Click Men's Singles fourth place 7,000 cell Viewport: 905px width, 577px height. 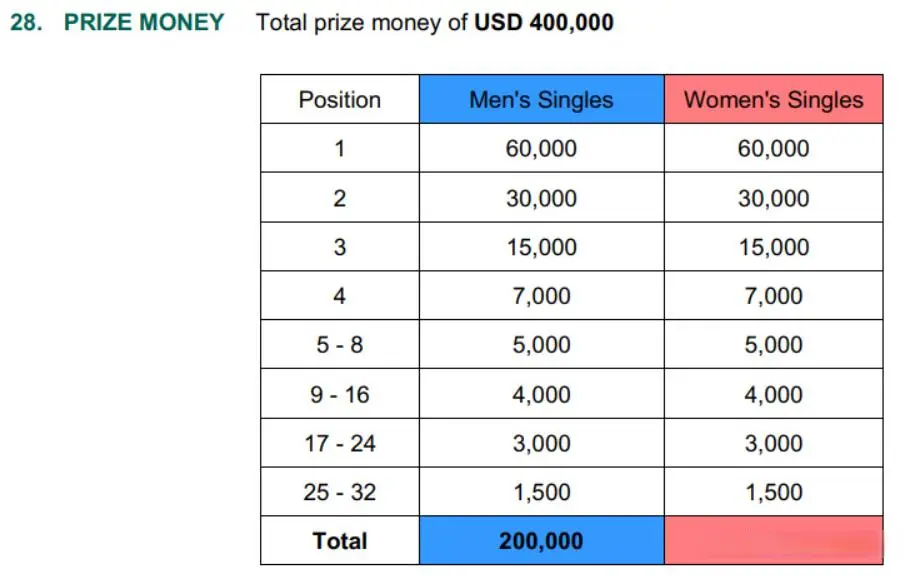tap(541, 296)
